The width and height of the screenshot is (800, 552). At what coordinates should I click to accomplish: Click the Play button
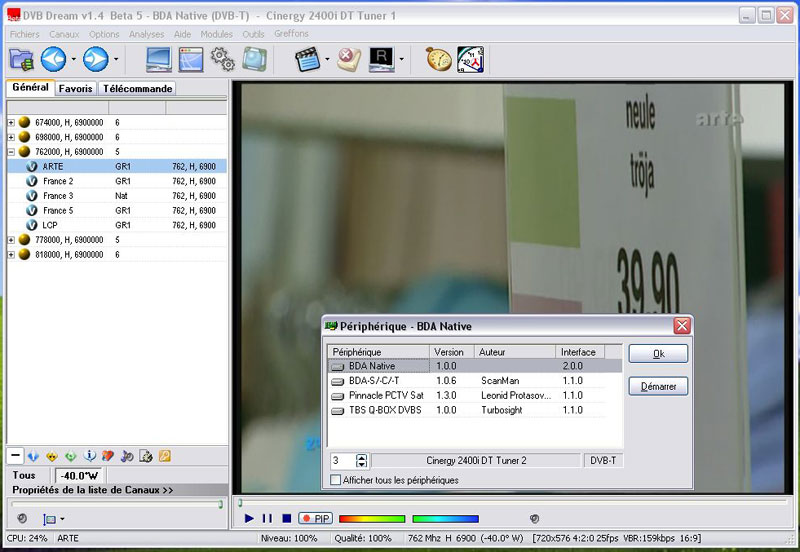[x=249, y=518]
